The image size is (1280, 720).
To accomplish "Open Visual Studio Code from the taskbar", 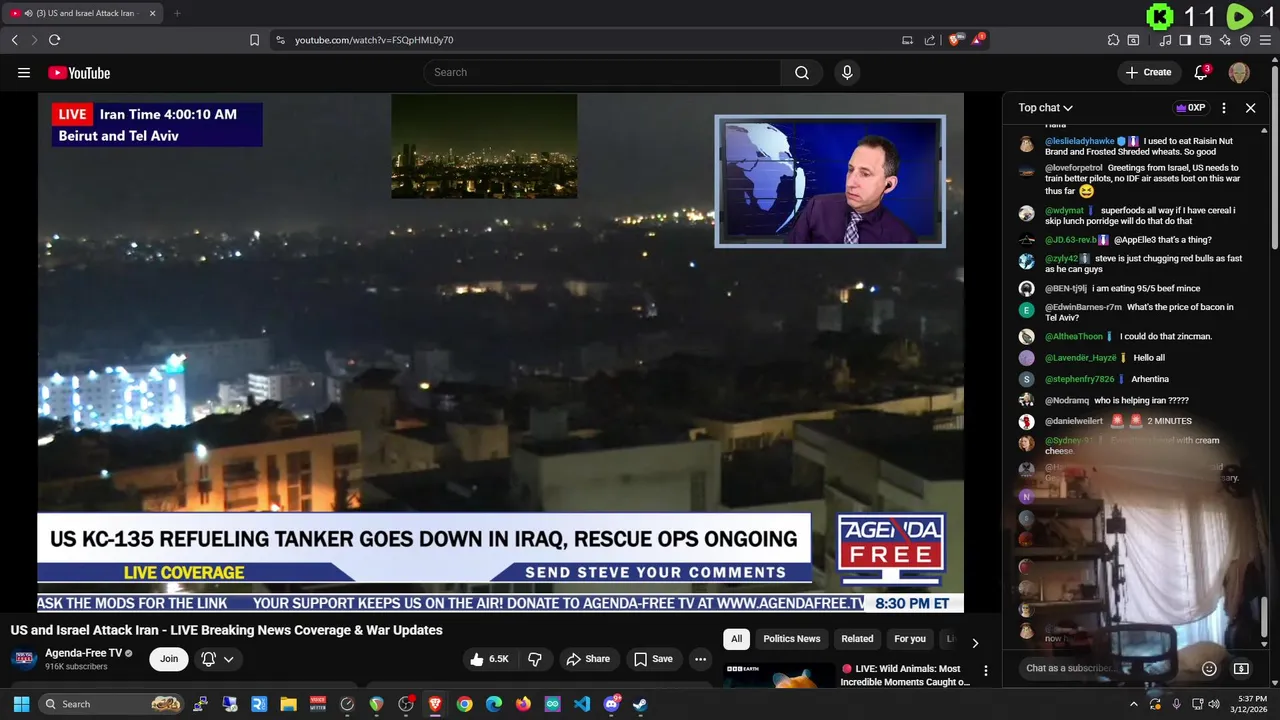I will click(582, 704).
